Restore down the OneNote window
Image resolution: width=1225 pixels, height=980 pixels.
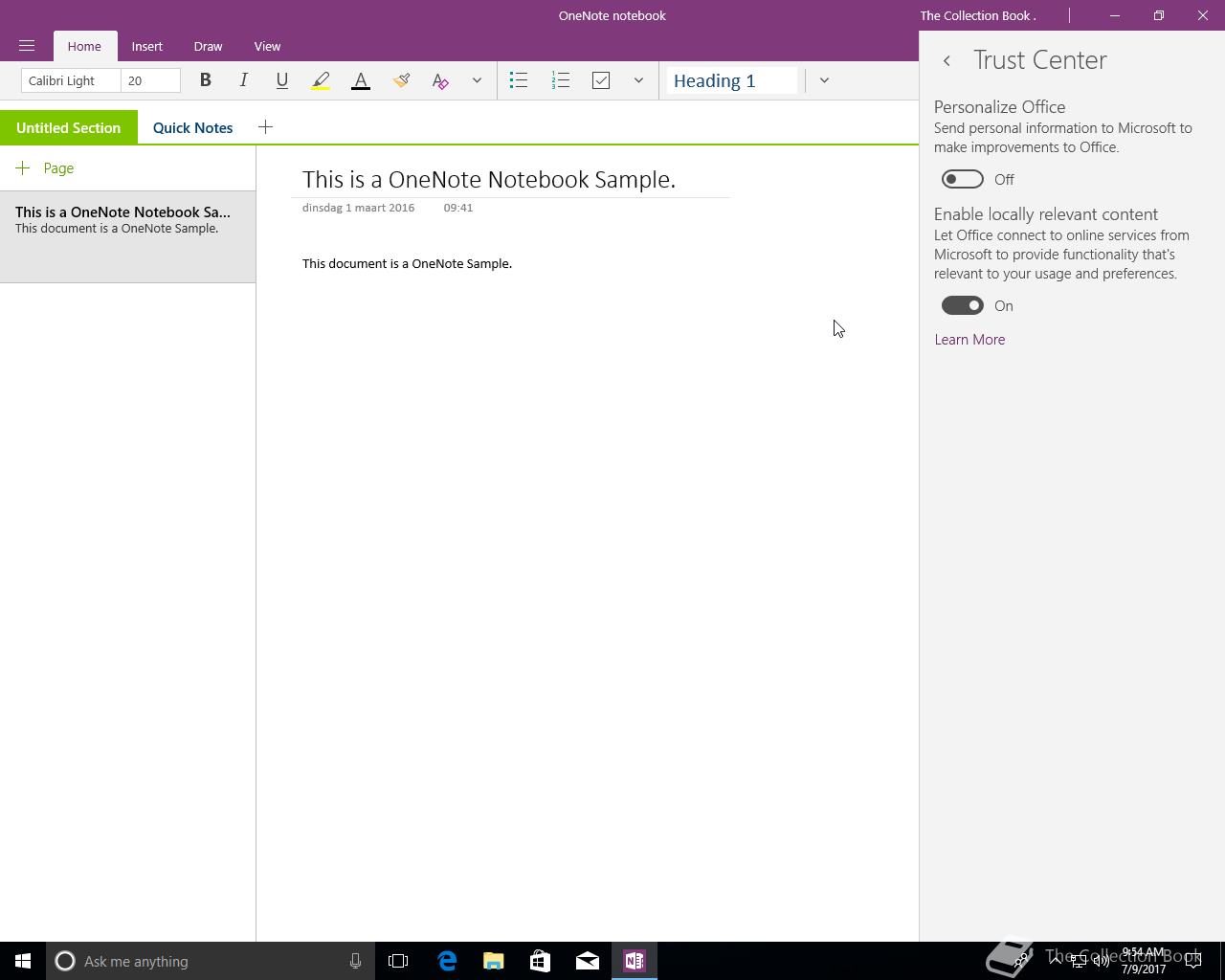click(1159, 15)
